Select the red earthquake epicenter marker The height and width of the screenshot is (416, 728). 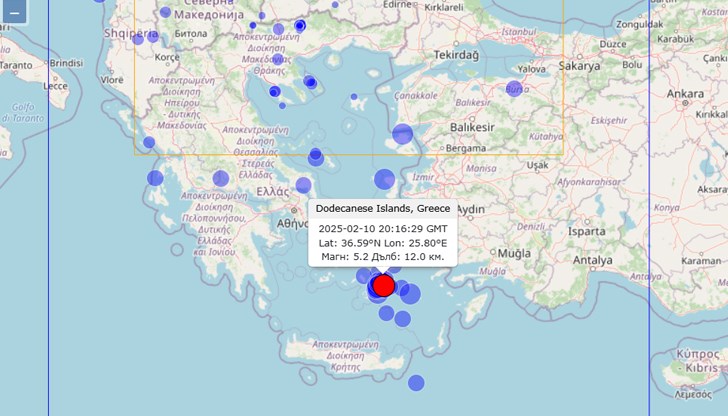tap(384, 285)
